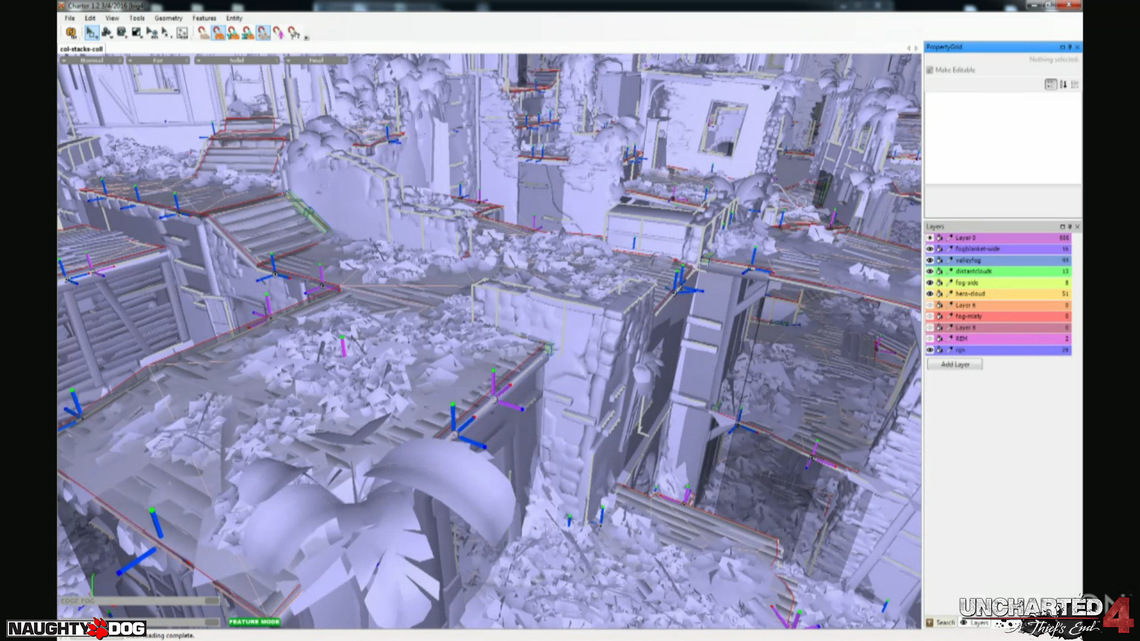Open the Entity menu
Screen dimensions: 1140x641
click(234, 18)
